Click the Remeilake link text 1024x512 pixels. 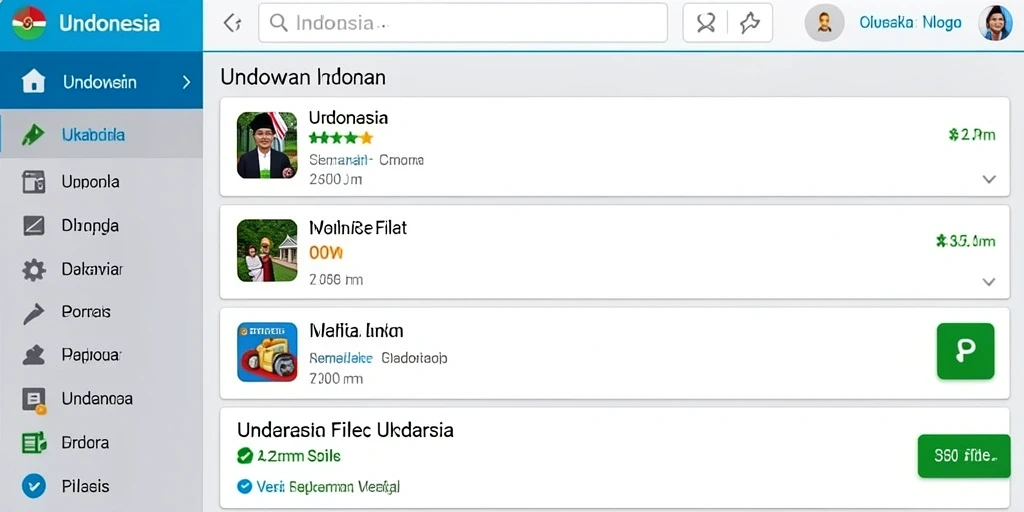tap(340, 358)
